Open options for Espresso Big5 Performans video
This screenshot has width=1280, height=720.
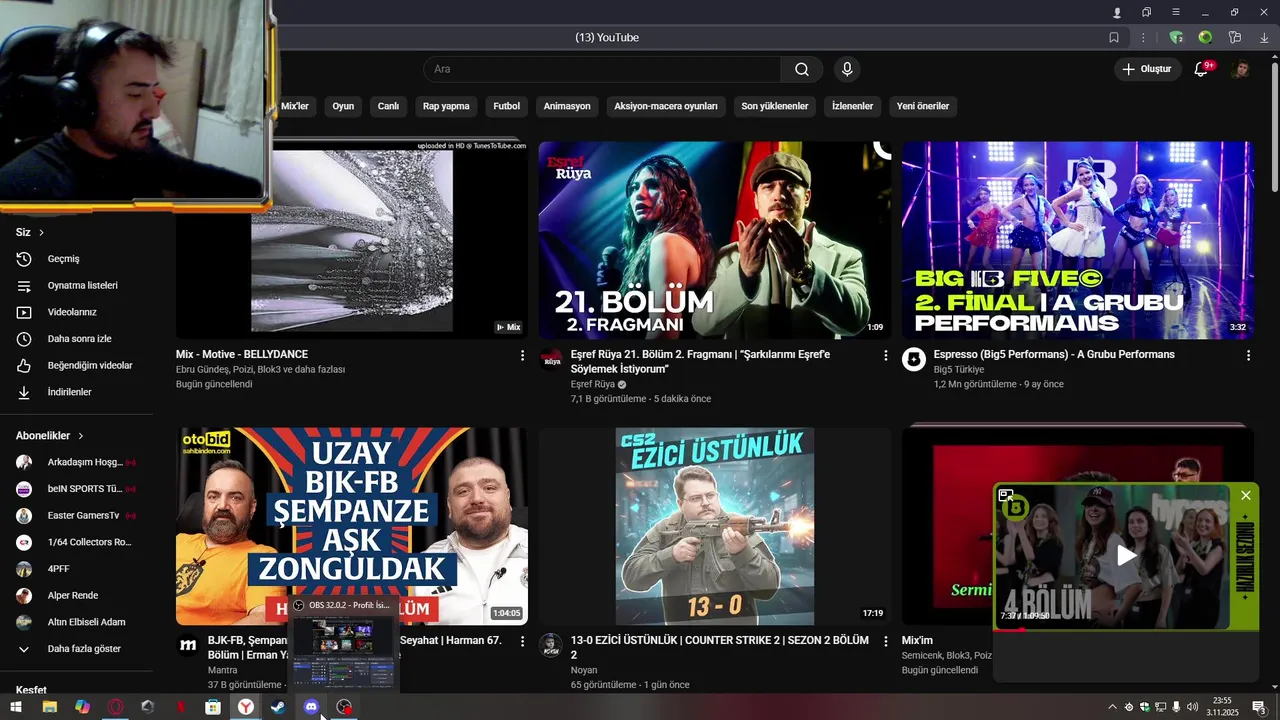pos(1248,355)
